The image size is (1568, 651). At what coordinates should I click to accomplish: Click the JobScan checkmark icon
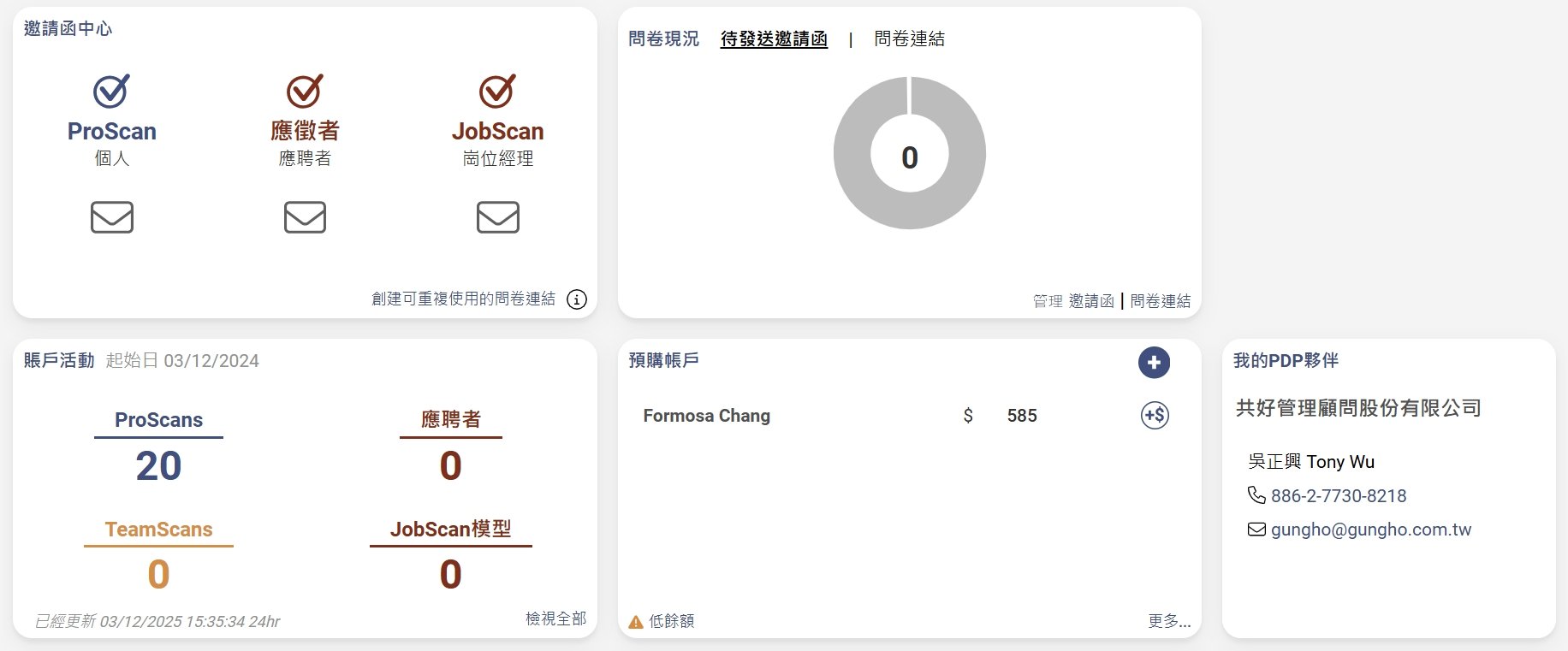(x=497, y=91)
